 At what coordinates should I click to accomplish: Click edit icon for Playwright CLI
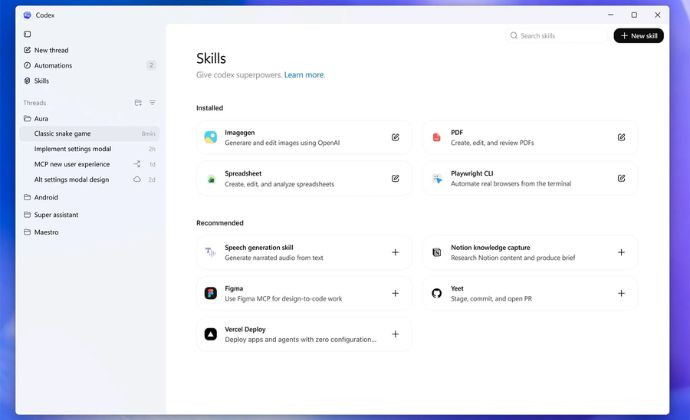[x=621, y=179]
